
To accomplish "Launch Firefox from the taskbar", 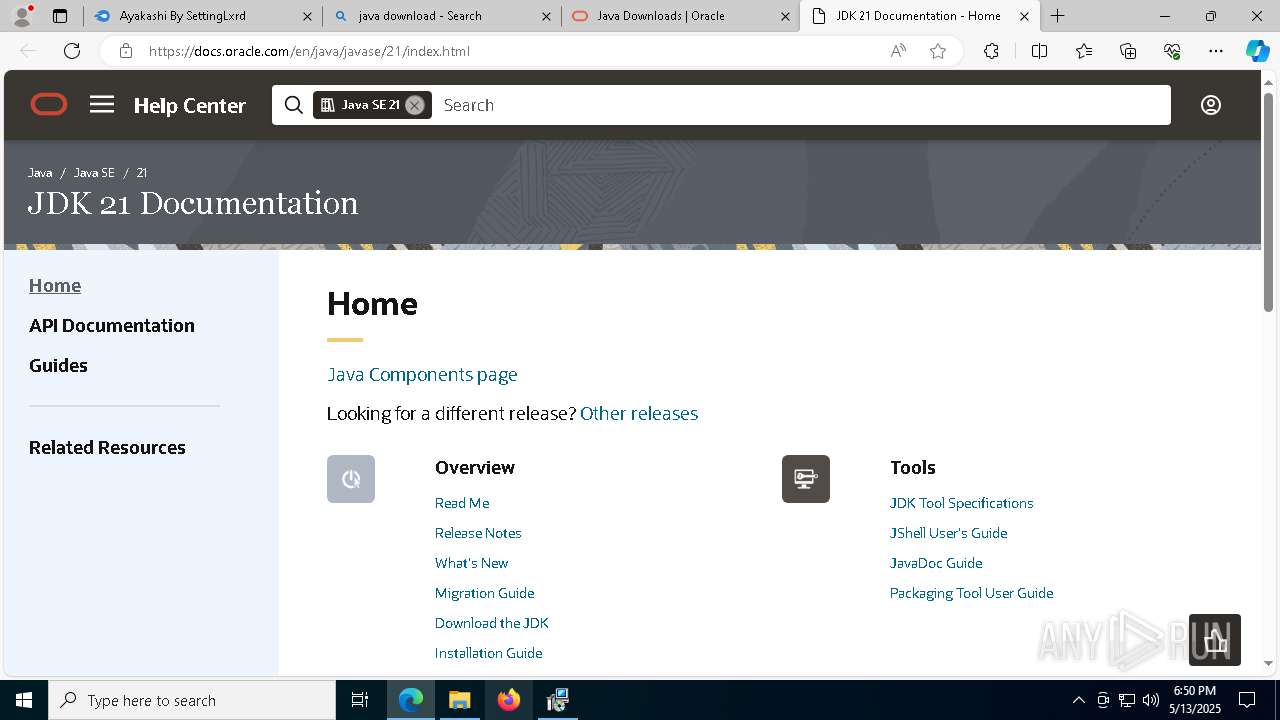I will [x=509, y=700].
